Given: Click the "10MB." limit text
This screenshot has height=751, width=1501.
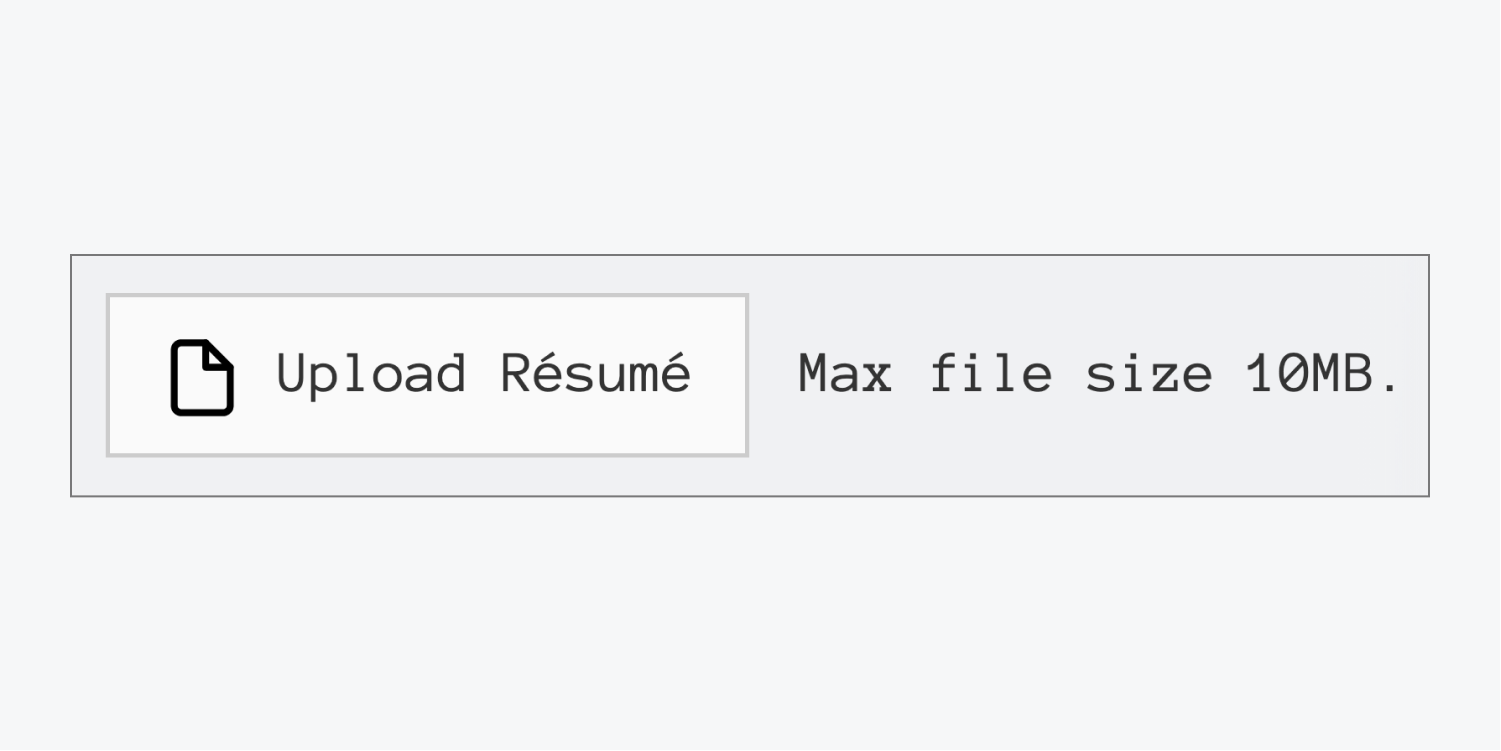Looking at the screenshot, I should 1322,375.
